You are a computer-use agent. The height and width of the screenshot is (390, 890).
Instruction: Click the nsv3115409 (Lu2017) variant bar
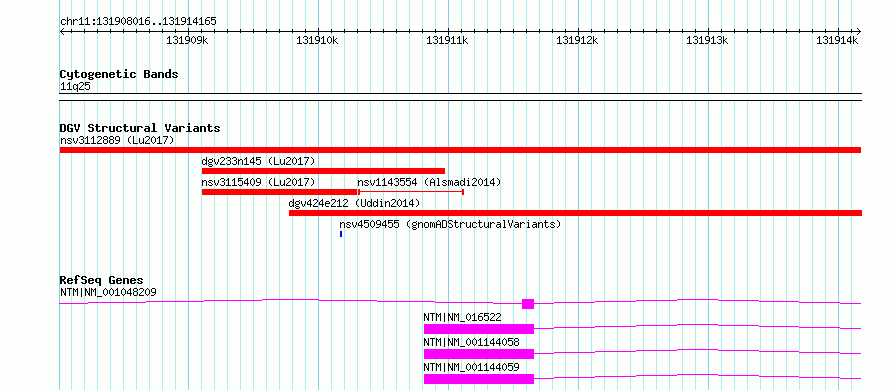point(279,192)
